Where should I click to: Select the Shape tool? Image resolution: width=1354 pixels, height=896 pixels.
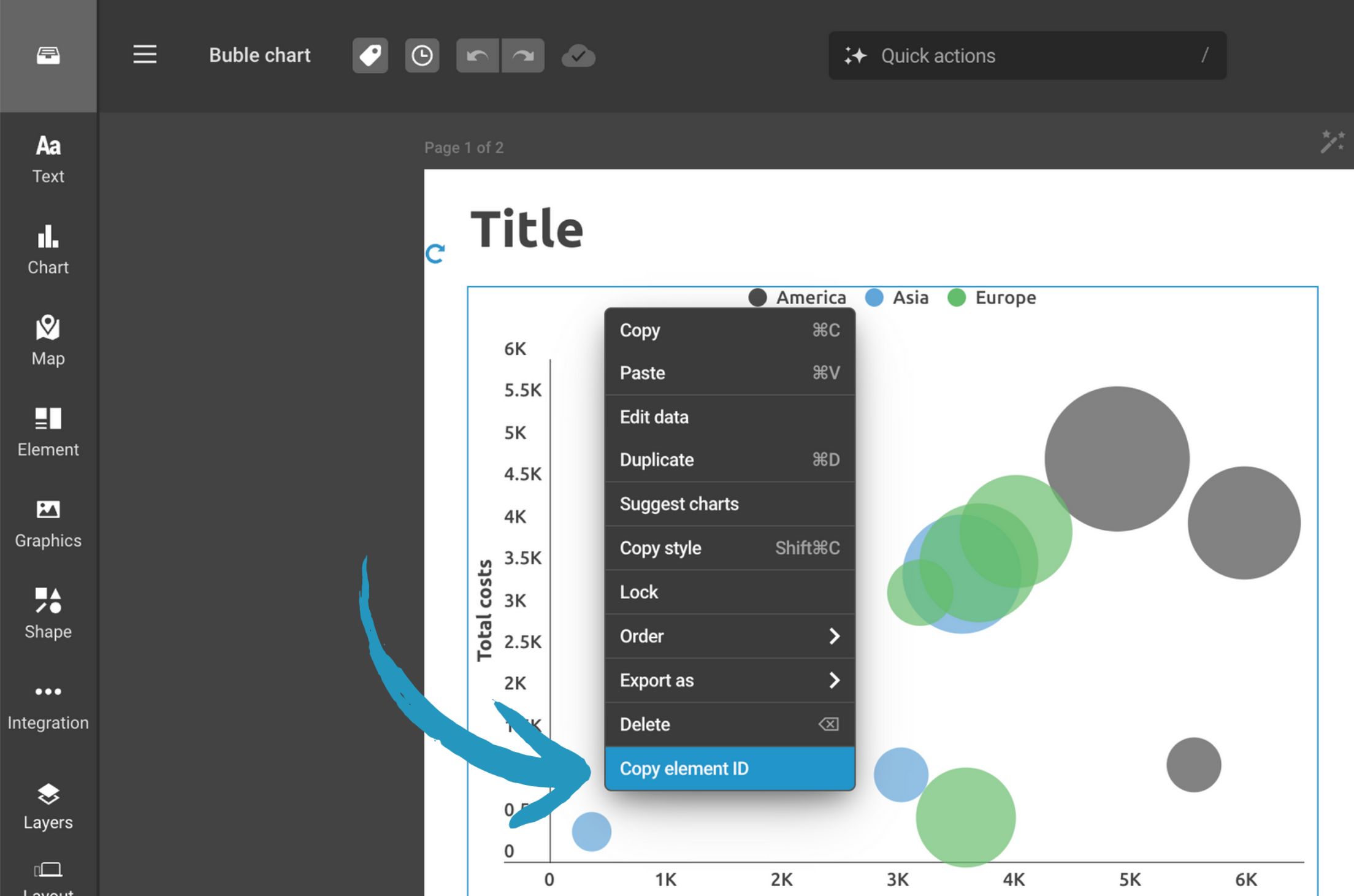coord(48,611)
